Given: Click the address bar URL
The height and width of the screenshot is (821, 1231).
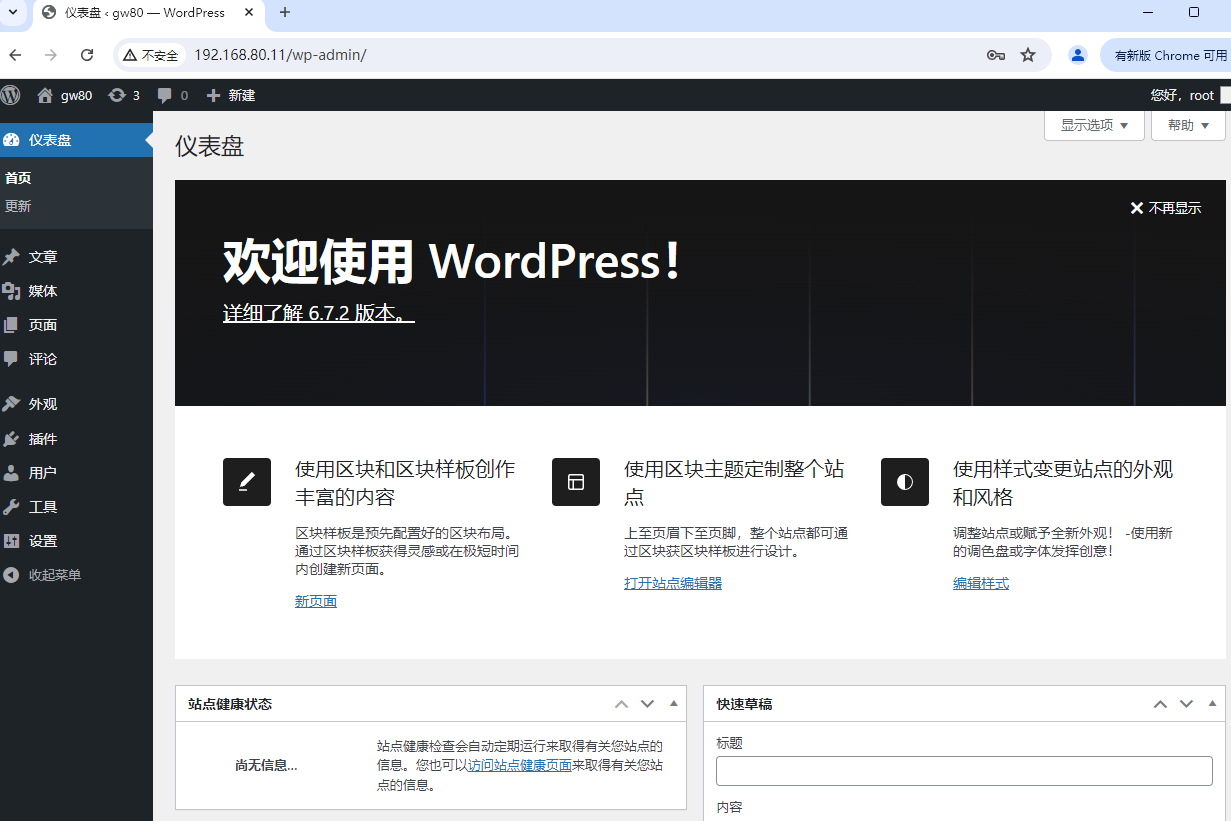Looking at the screenshot, I should click(x=280, y=55).
